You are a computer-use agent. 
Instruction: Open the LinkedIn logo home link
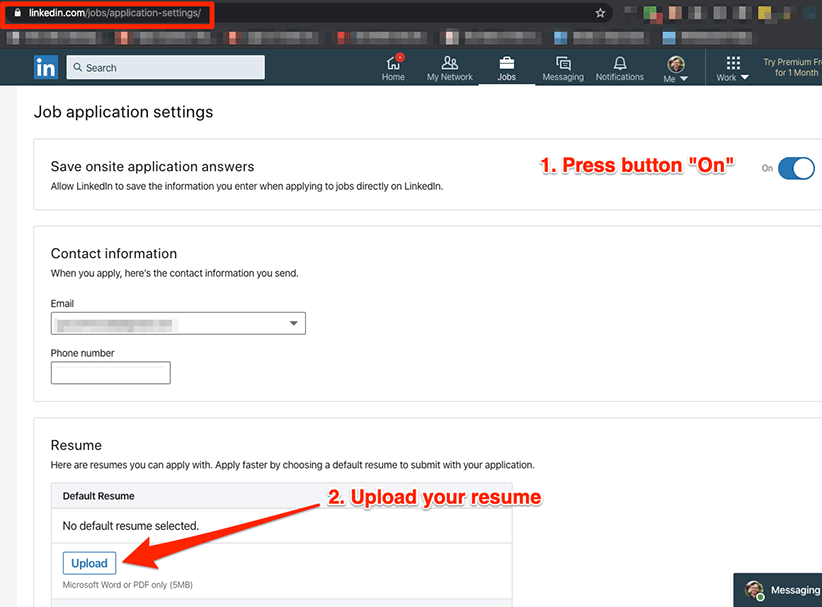click(46, 67)
